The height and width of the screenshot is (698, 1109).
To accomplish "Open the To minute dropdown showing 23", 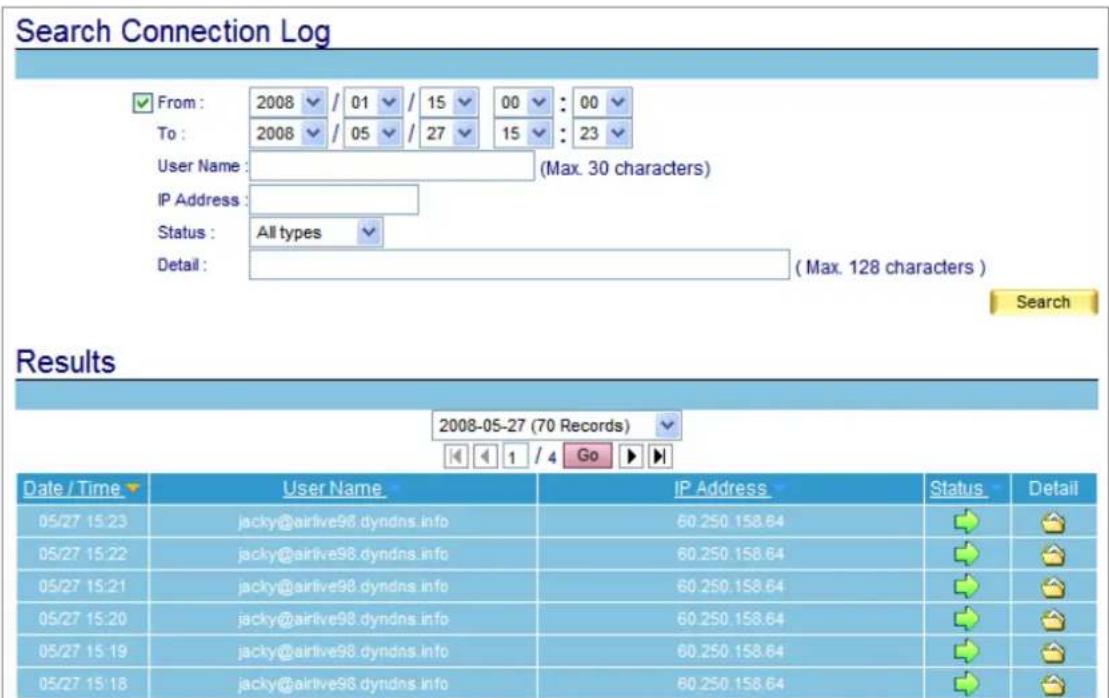I will (x=603, y=134).
